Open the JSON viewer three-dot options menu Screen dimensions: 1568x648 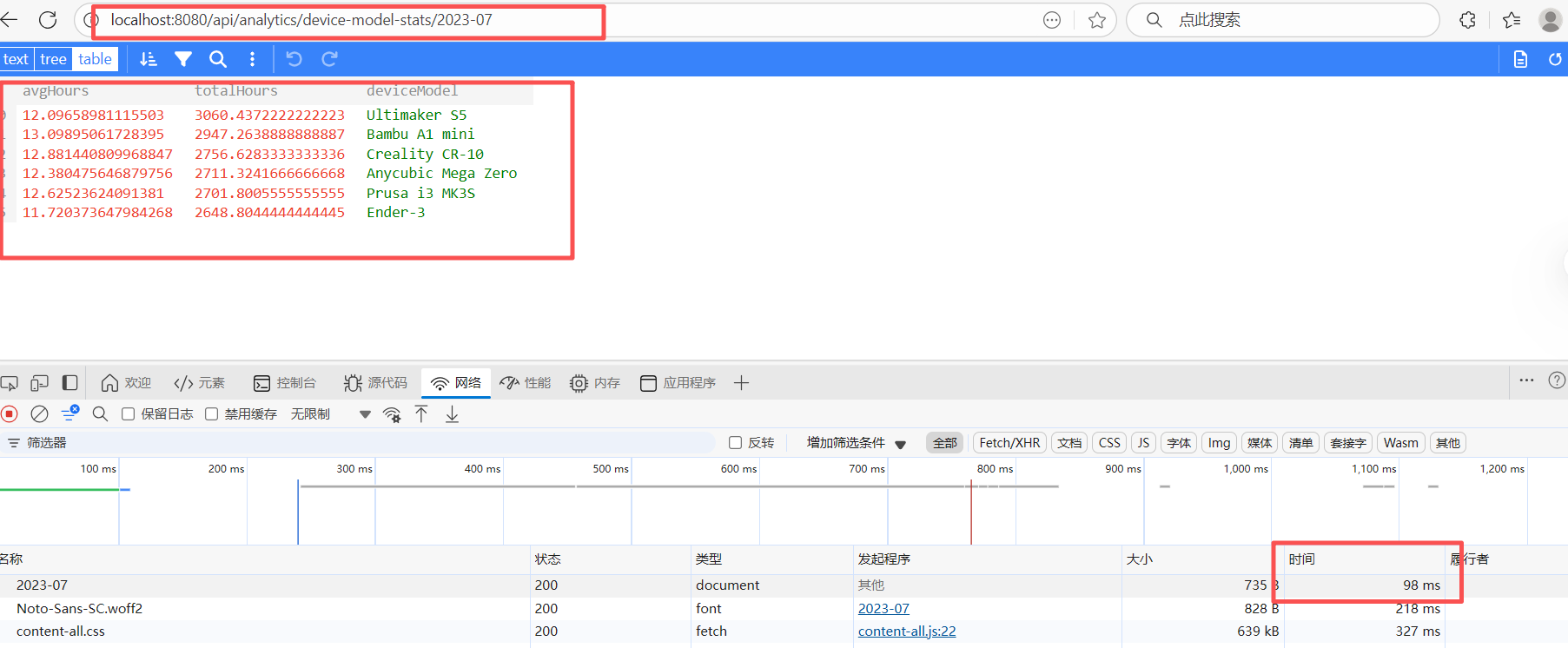coord(253,59)
